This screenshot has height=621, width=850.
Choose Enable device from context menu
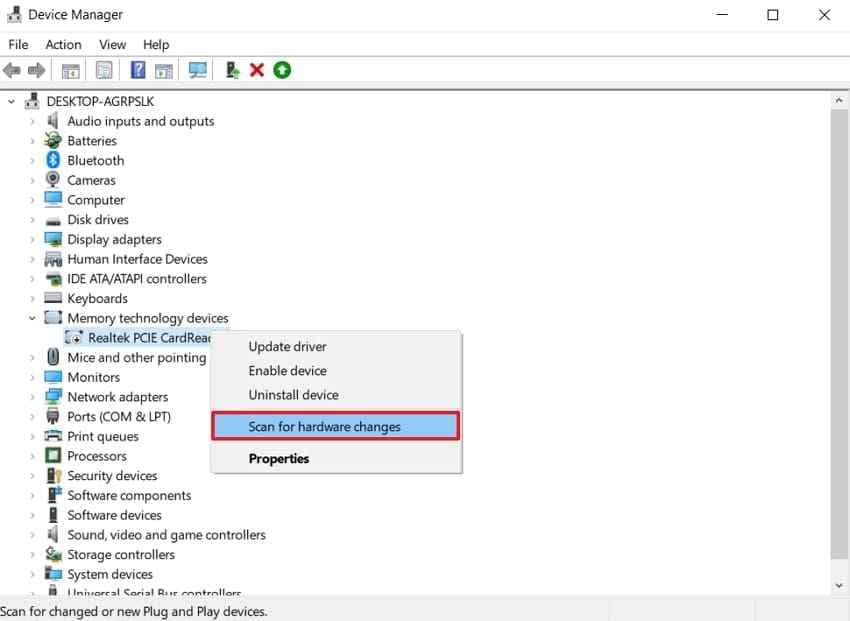(336, 371)
